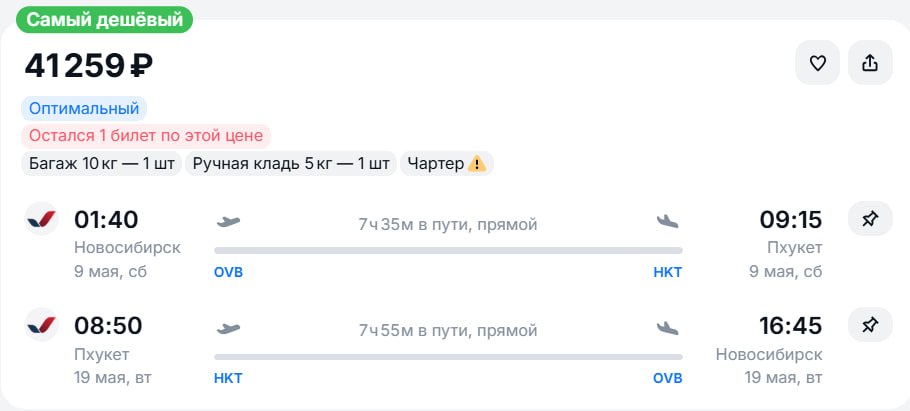
Task: Click the "Самый дешёвый" green badge
Action: pos(104,19)
